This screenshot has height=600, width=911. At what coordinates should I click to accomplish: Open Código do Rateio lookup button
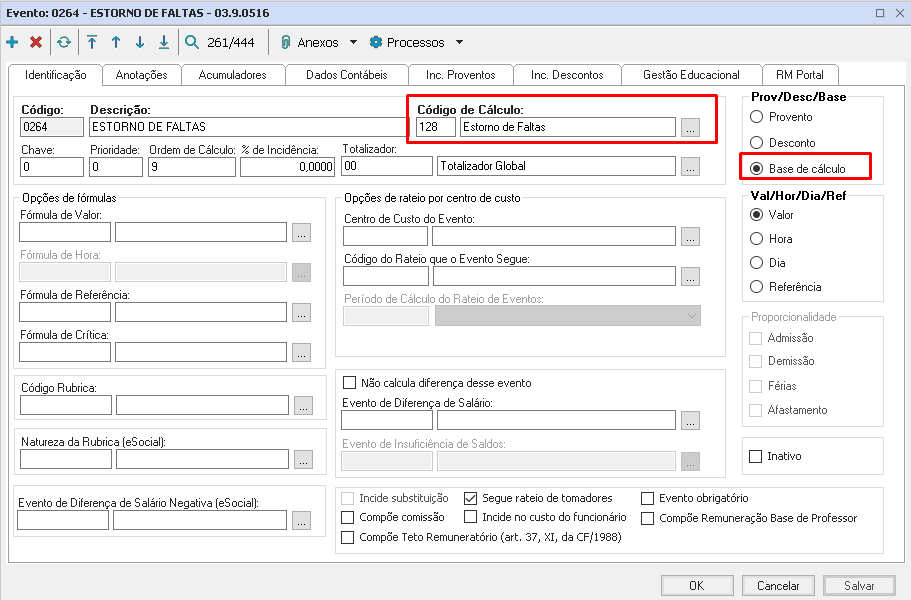tap(690, 276)
